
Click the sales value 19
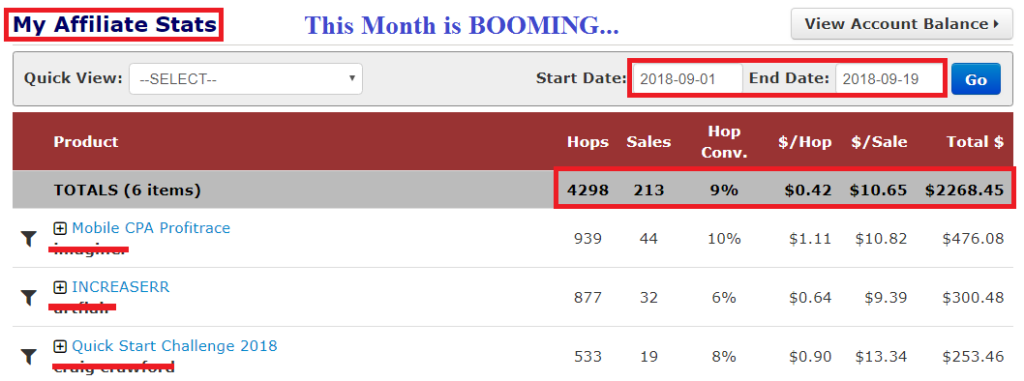(648, 356)
